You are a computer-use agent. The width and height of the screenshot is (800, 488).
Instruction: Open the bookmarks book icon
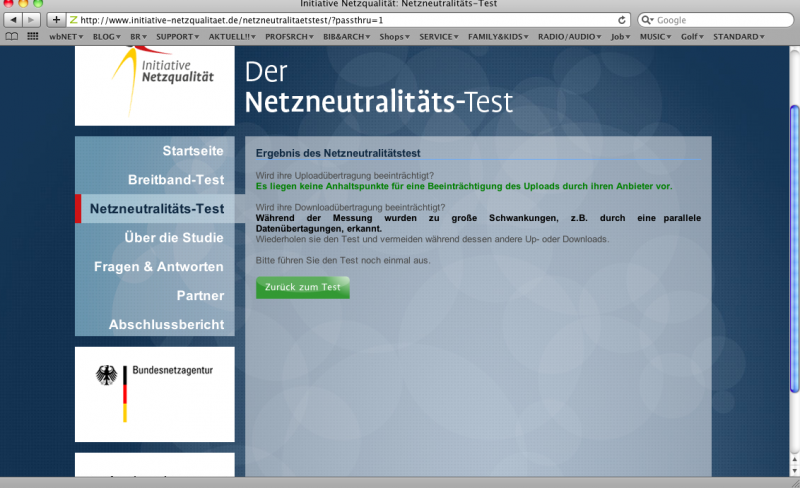12,36
